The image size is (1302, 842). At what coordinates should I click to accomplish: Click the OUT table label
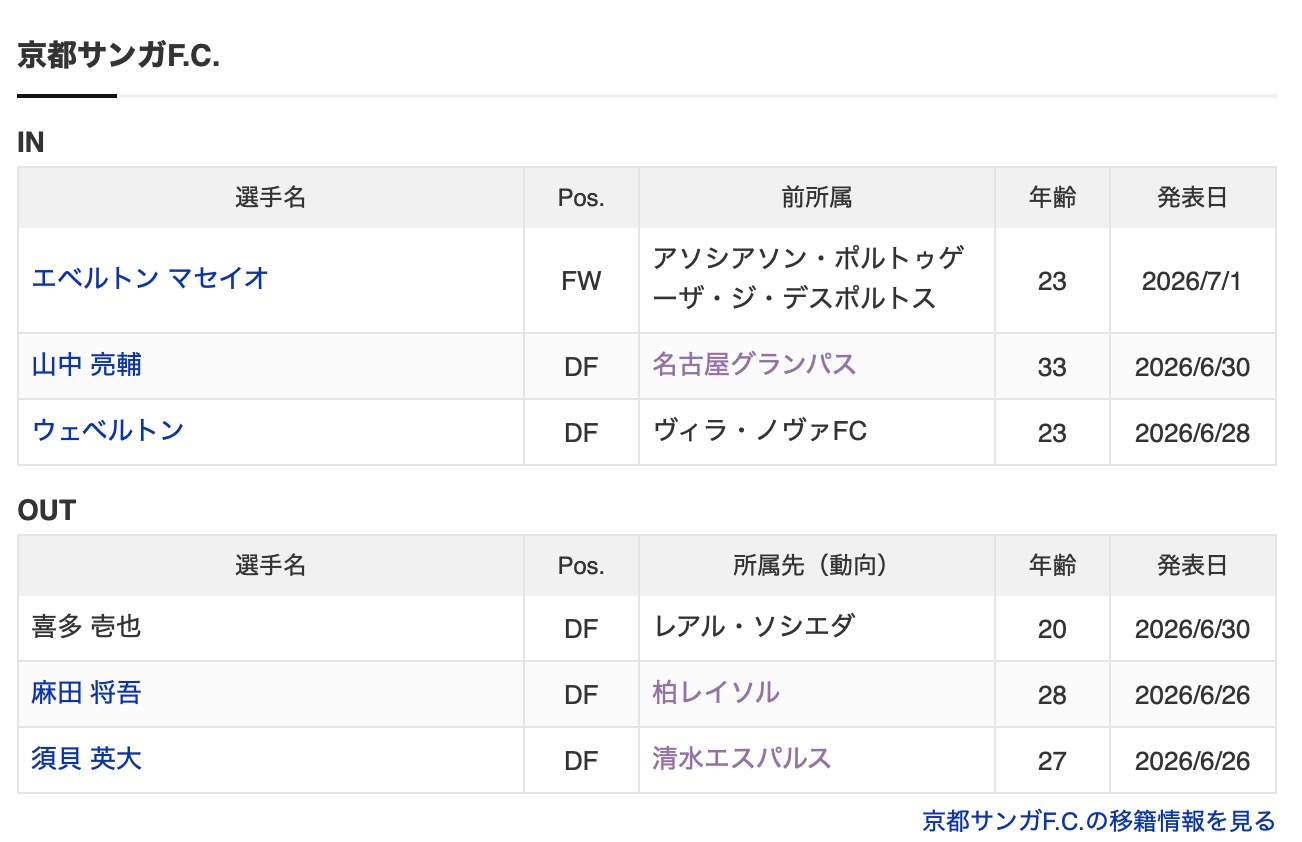click(47, 510)
